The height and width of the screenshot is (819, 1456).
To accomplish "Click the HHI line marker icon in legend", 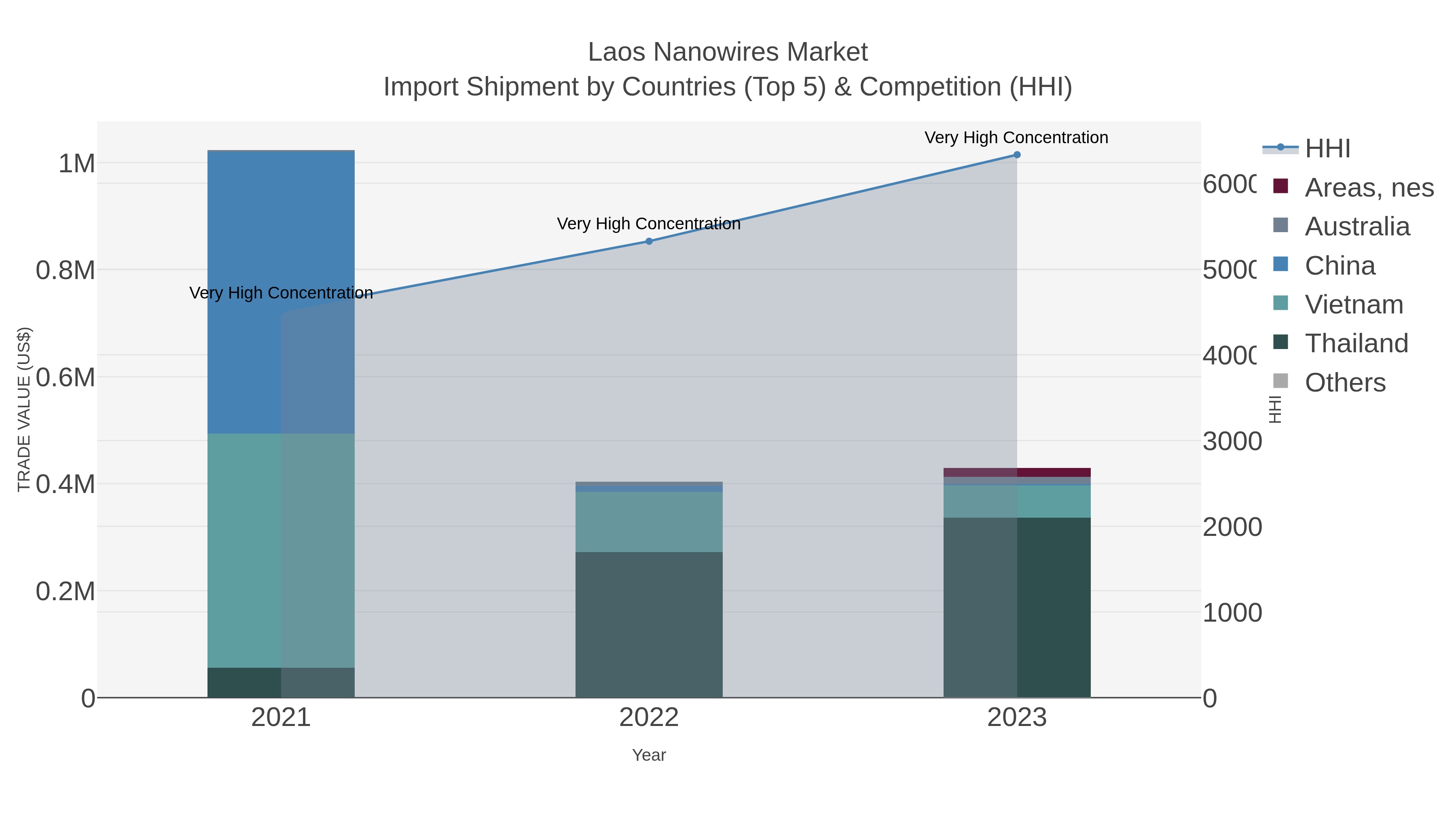I will tap(1280, 148).
